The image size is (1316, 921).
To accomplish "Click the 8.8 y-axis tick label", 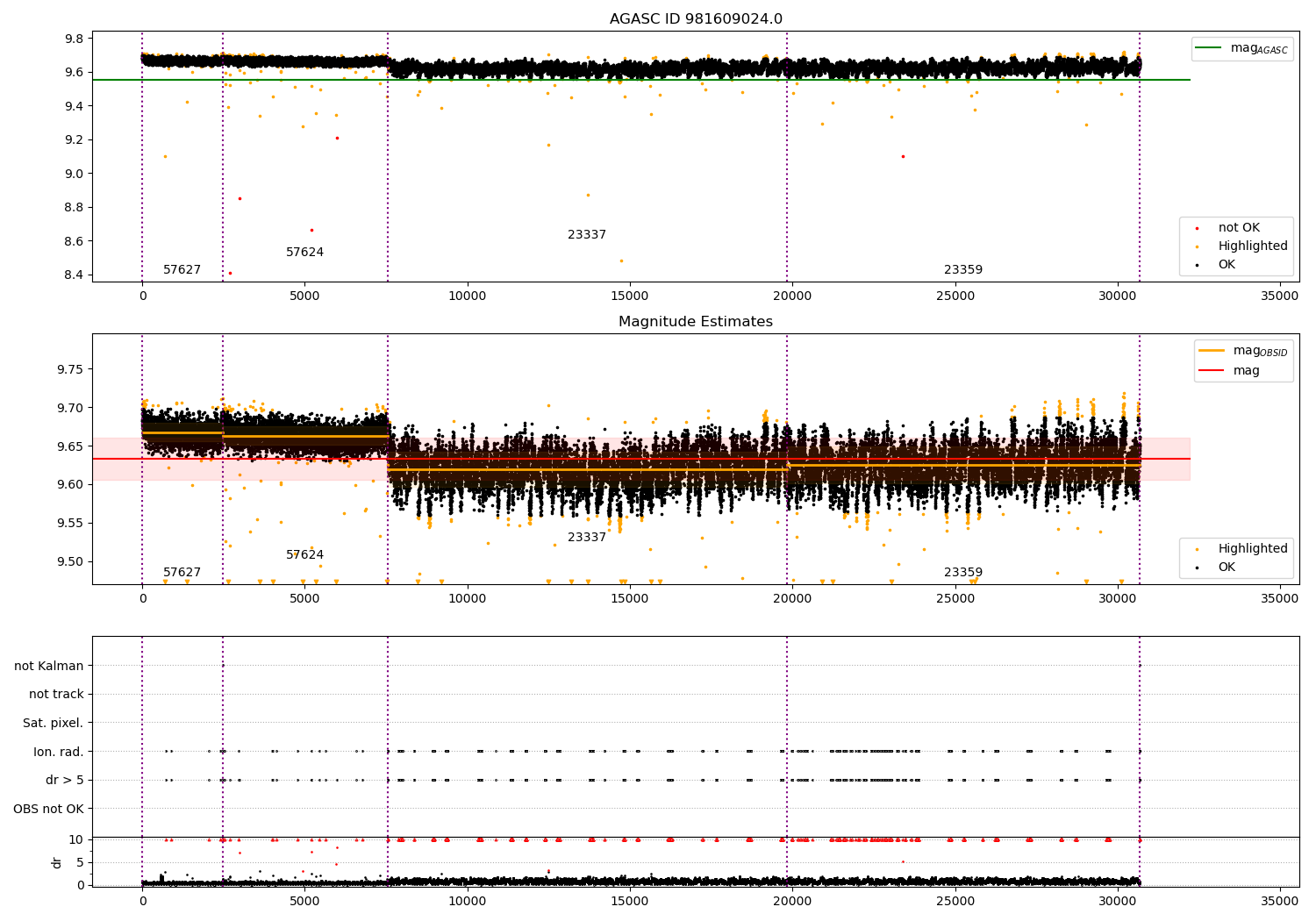I will pyautogui.click(x=75, y=208).
